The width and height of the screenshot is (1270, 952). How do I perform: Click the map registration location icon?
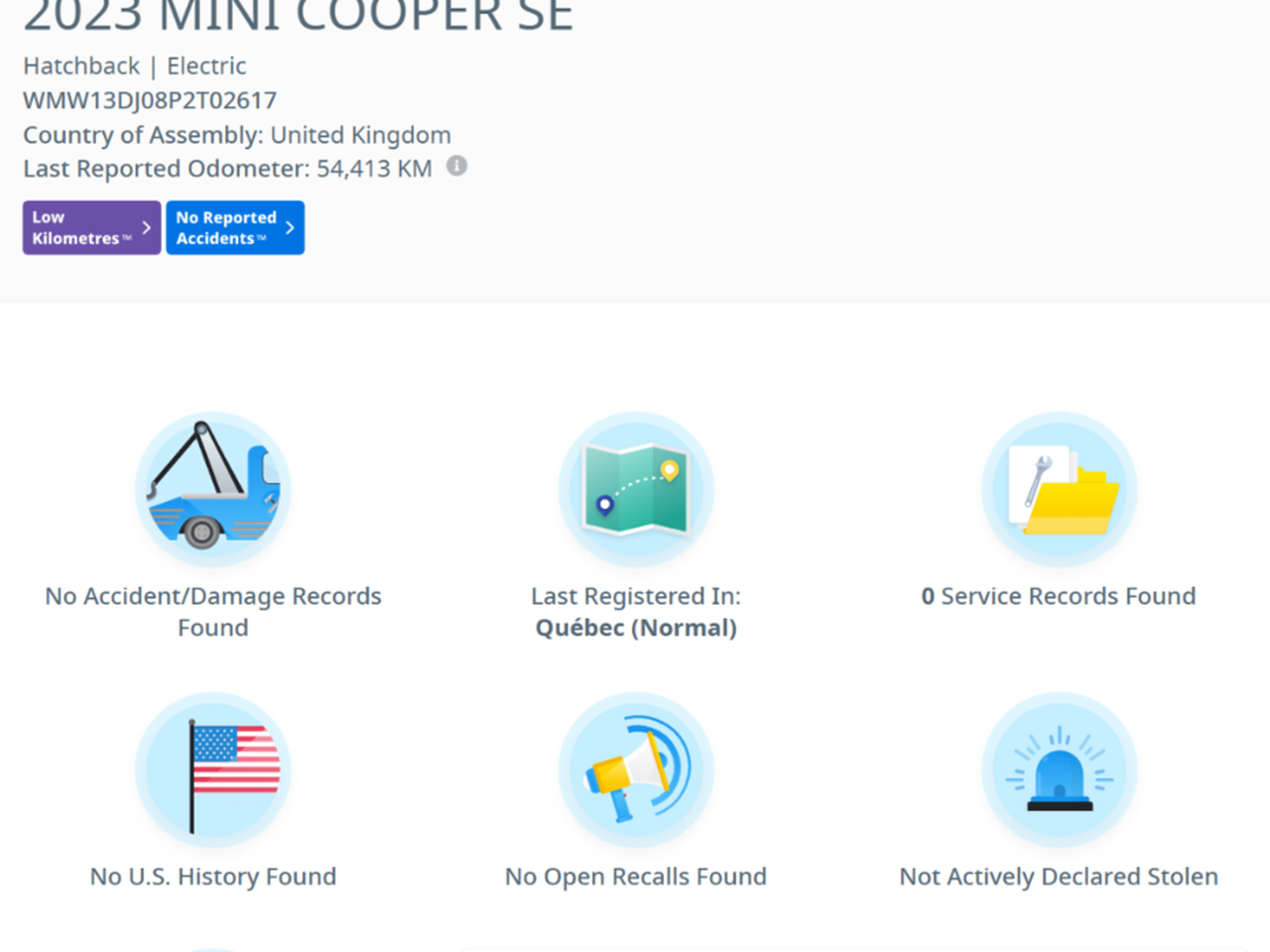[x=635, y=490]
